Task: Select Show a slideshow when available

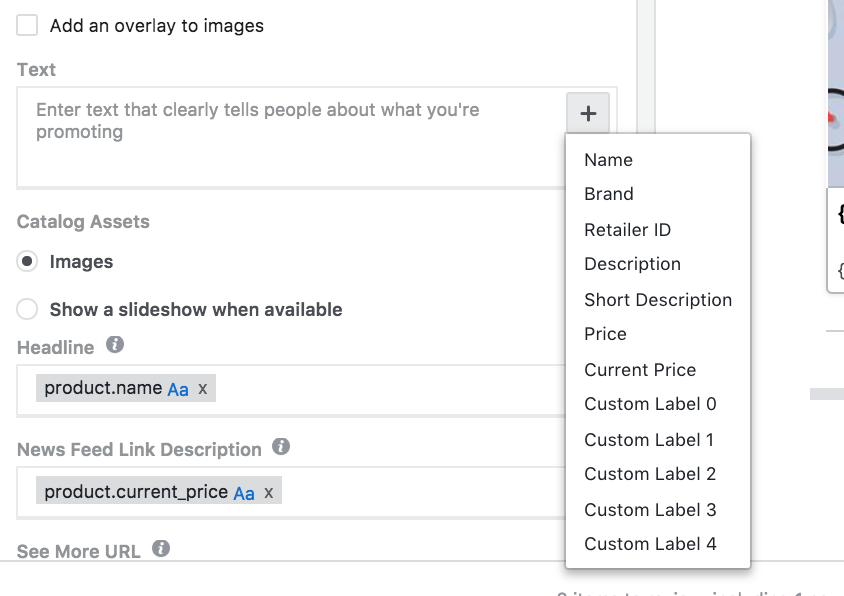Action: [27, 310]
